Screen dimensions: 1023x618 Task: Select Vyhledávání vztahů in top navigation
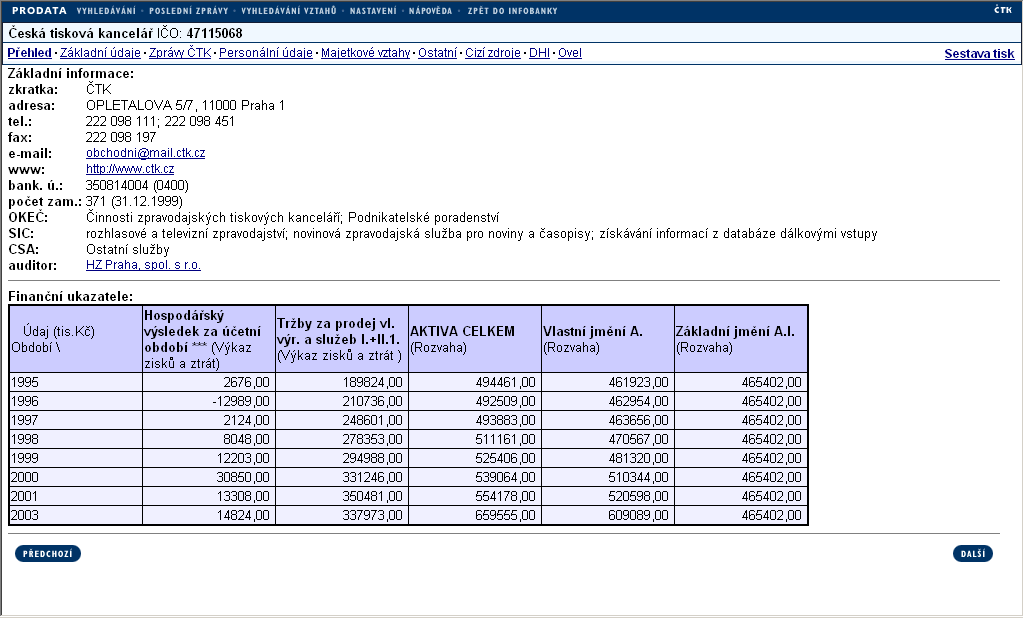(x=289, y=11)
